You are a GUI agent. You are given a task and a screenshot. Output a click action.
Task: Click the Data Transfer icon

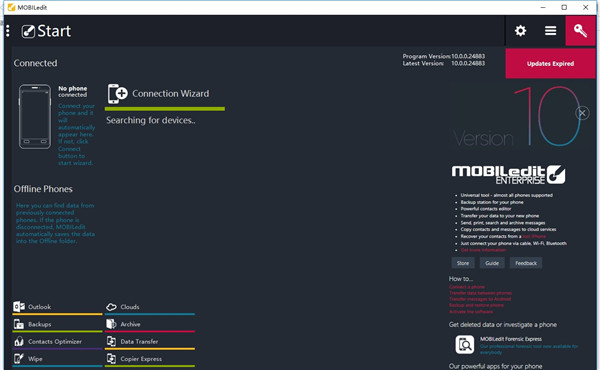coord(111,341)
